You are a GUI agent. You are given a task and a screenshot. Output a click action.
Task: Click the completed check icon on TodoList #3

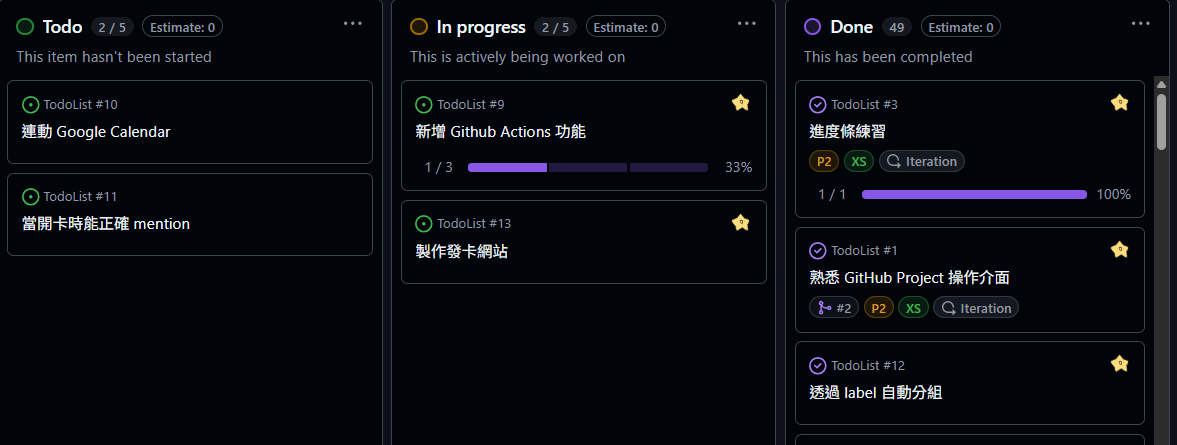(x=818, y=104)
